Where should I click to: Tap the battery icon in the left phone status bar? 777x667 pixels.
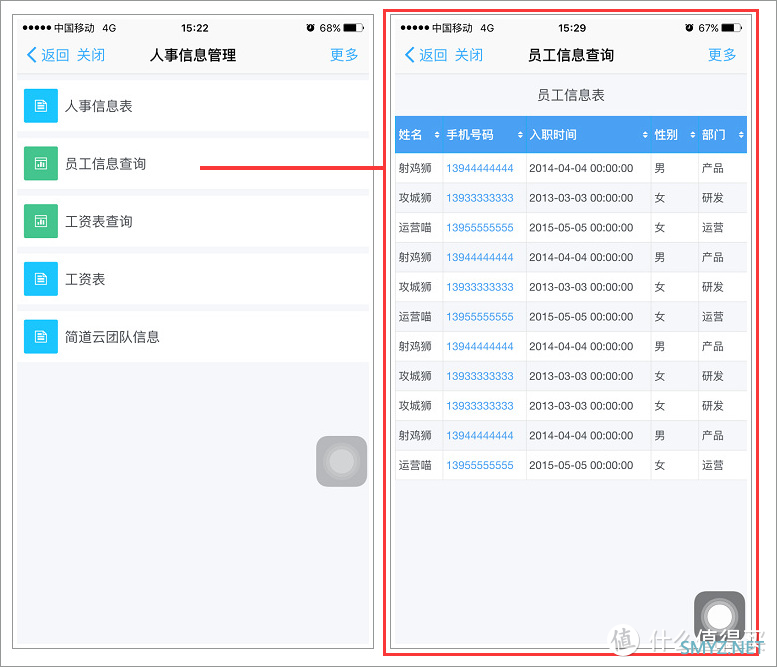pyautogui.click(x=353, y=28)
